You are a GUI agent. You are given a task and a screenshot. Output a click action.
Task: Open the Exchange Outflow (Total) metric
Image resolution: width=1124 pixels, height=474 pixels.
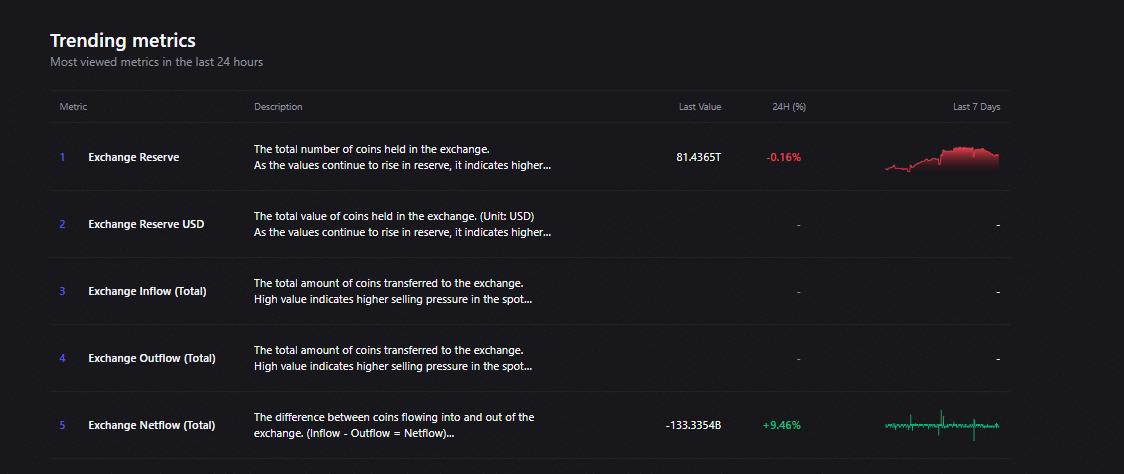pyautogui.click(x=151, y=358)
